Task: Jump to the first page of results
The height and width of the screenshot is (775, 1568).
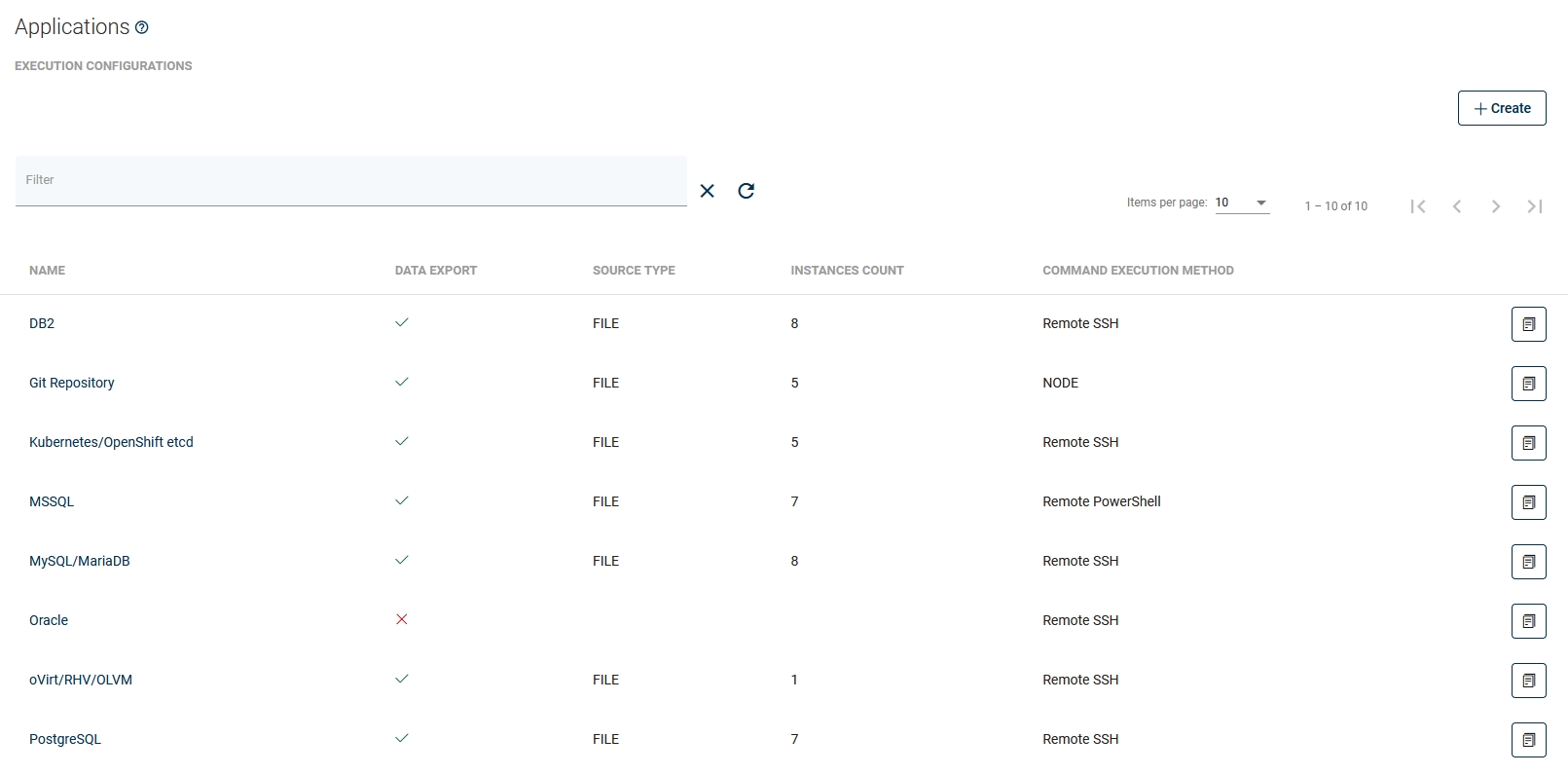Action: click(1418, 206)
